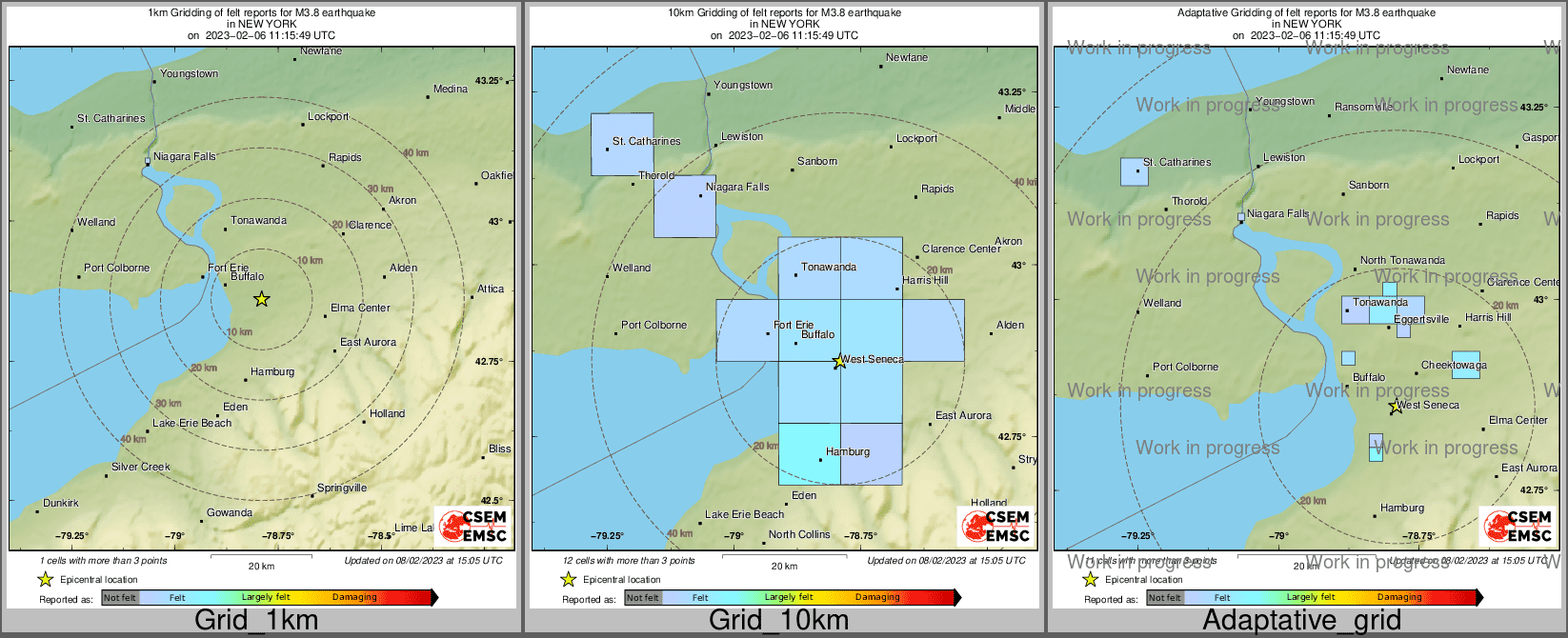This screenshot has height=638, width=1568.
Task: Click the St. Catharines grid cell on Grid_10km map
Action: click(x=622, y=145)
